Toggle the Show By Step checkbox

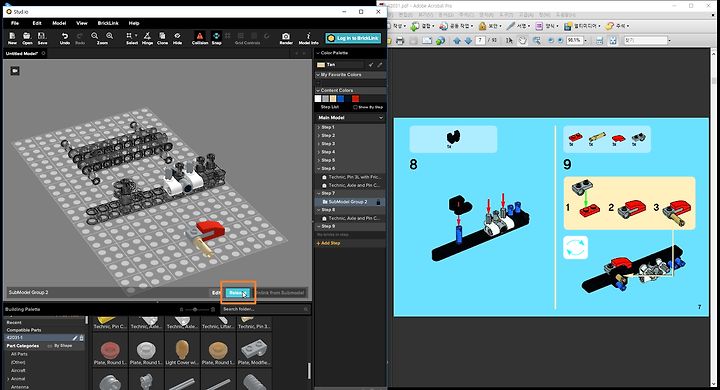[x=355, y=107]
